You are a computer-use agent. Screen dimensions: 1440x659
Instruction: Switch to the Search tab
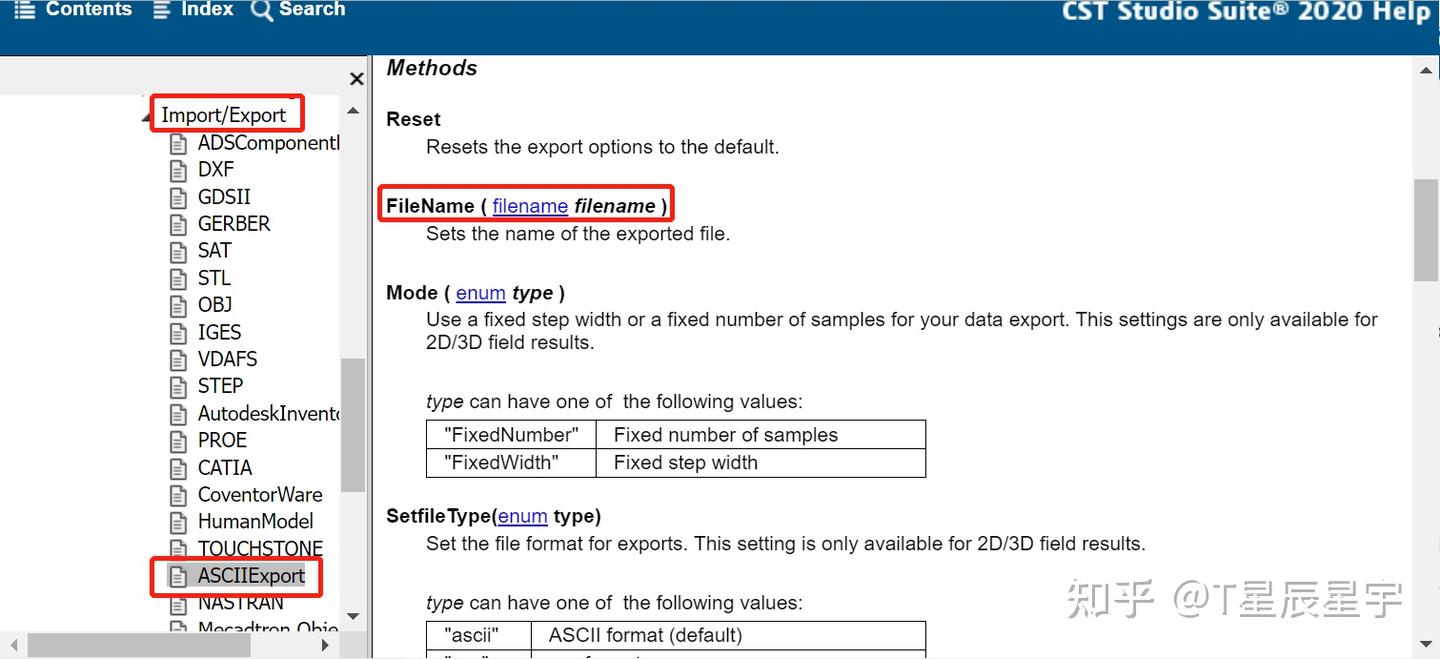(312, 10)
